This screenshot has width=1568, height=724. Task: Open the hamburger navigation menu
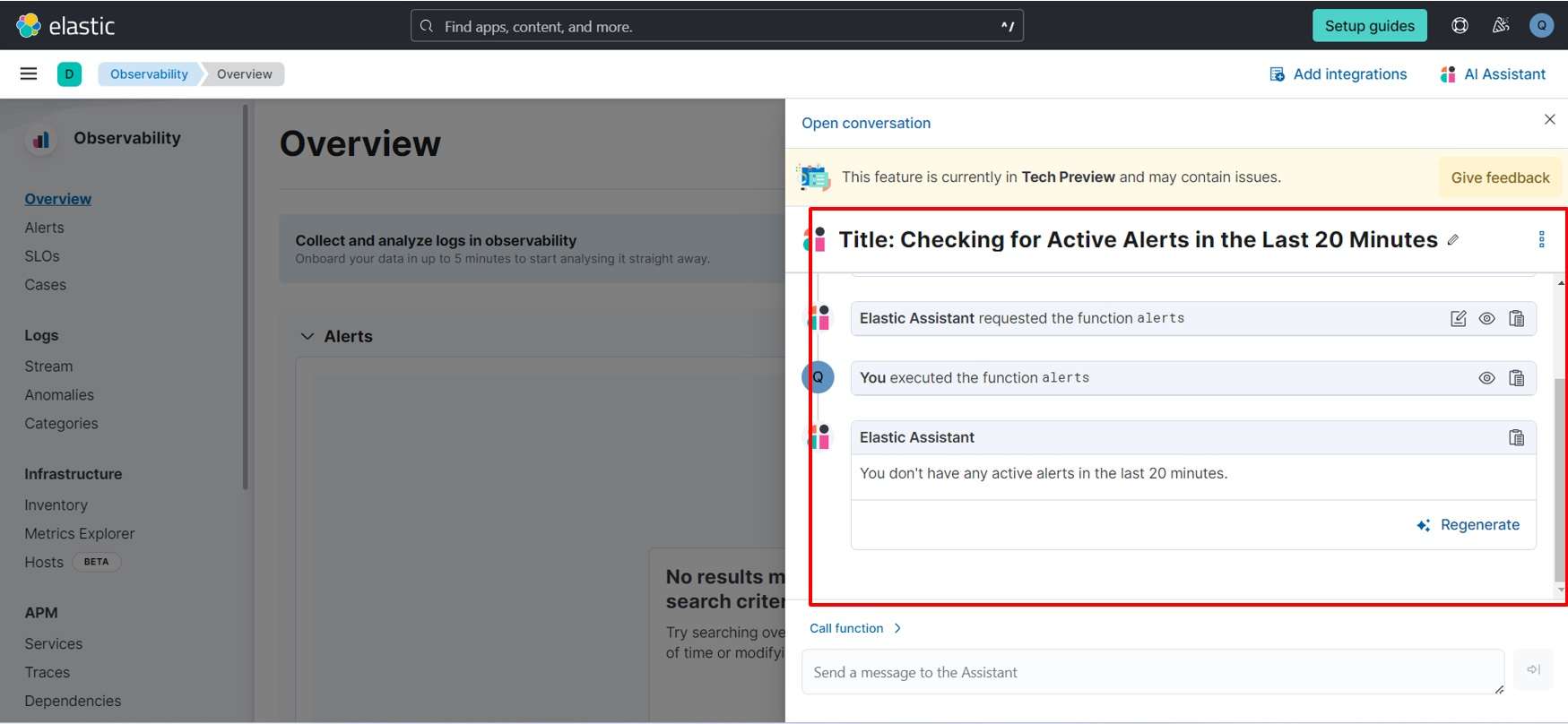(29, 73)
